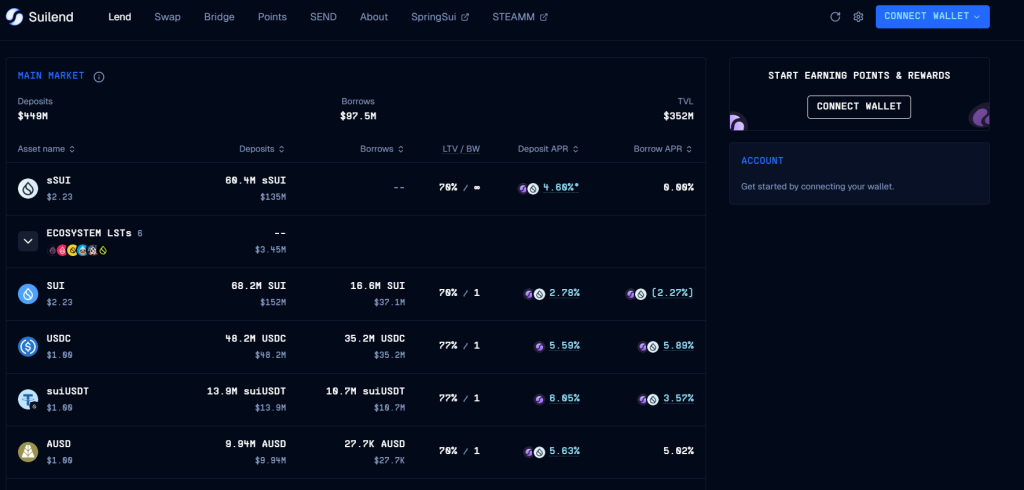Click the 60.4M sSUI deposits cell

click(255, 181)
